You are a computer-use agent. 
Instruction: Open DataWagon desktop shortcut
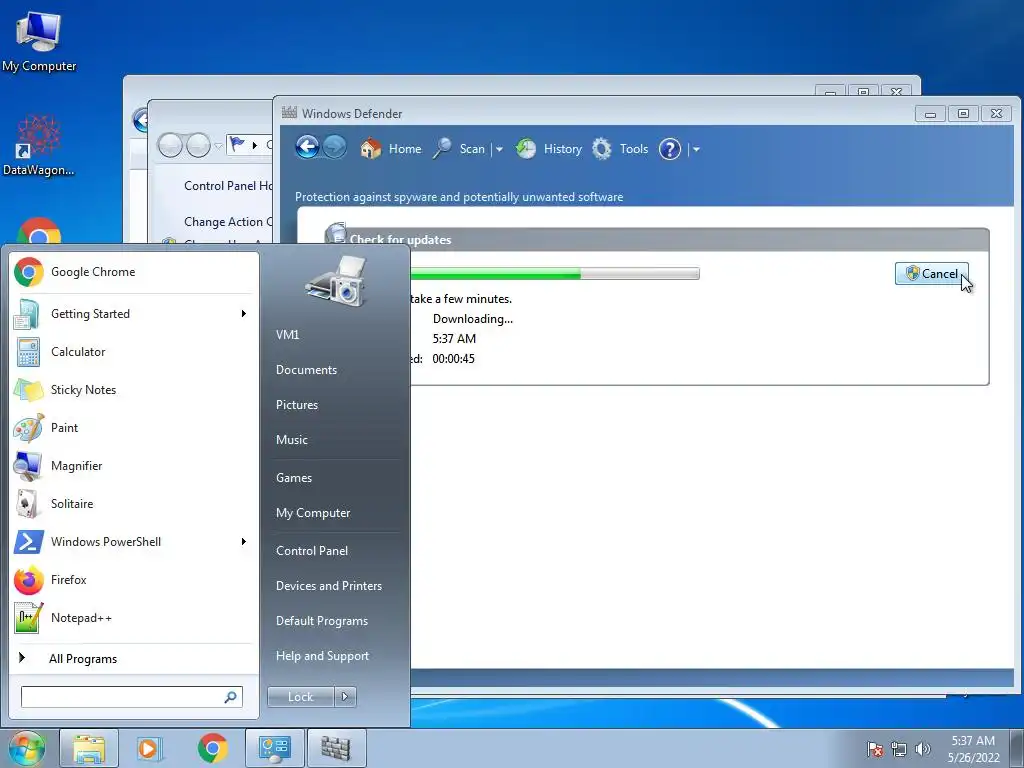(39, 145)
